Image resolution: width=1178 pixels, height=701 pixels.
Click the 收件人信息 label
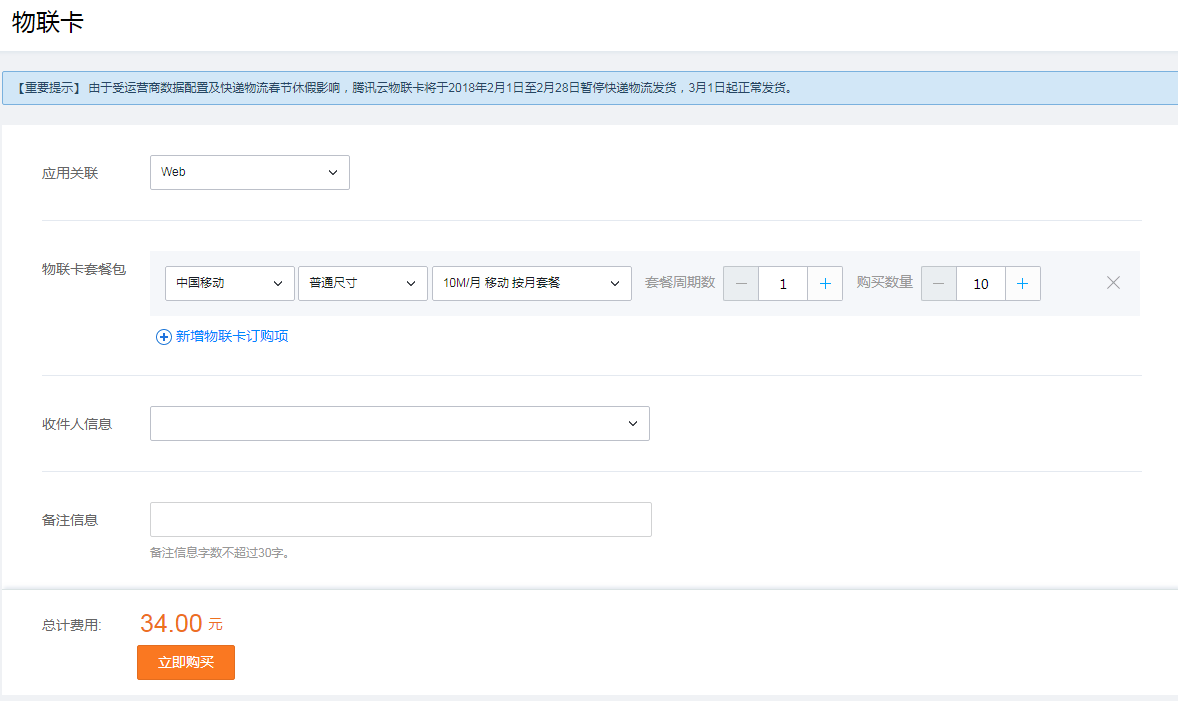pos(77,425)
